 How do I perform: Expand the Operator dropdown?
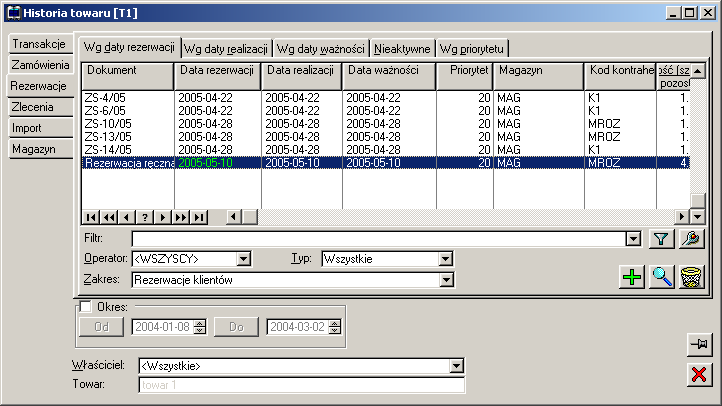tap(244, 259)
